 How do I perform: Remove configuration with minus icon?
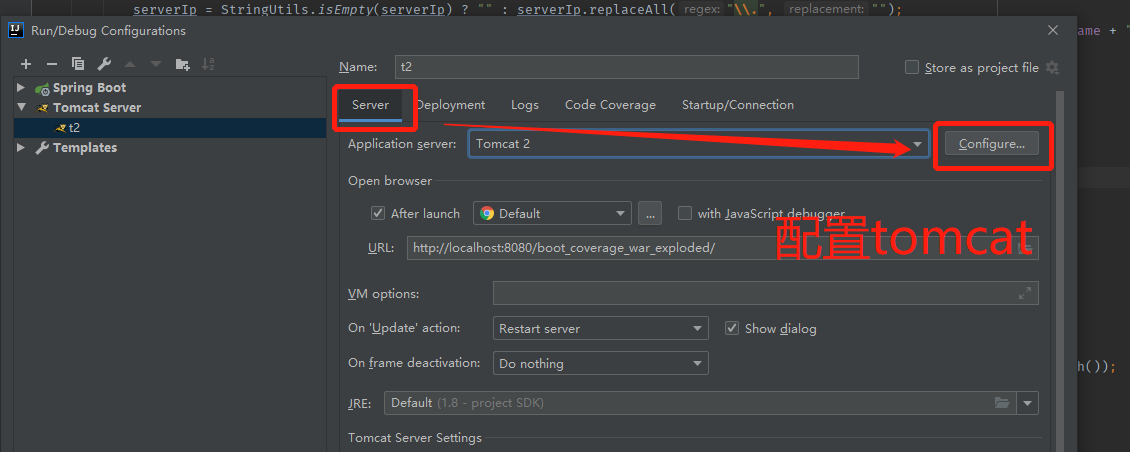click(x=52, y=64)
